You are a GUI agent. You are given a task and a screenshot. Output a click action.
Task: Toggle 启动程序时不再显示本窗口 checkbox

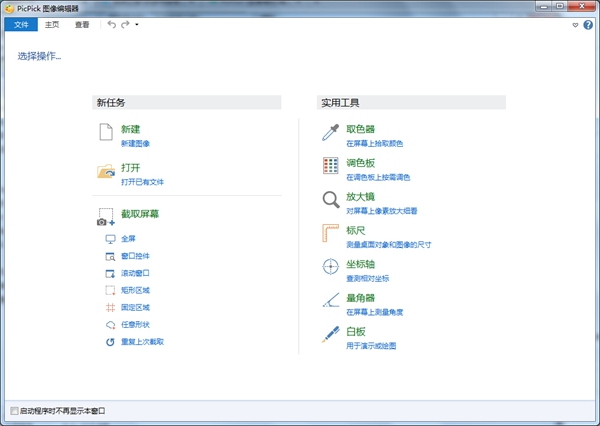(13, 411)
